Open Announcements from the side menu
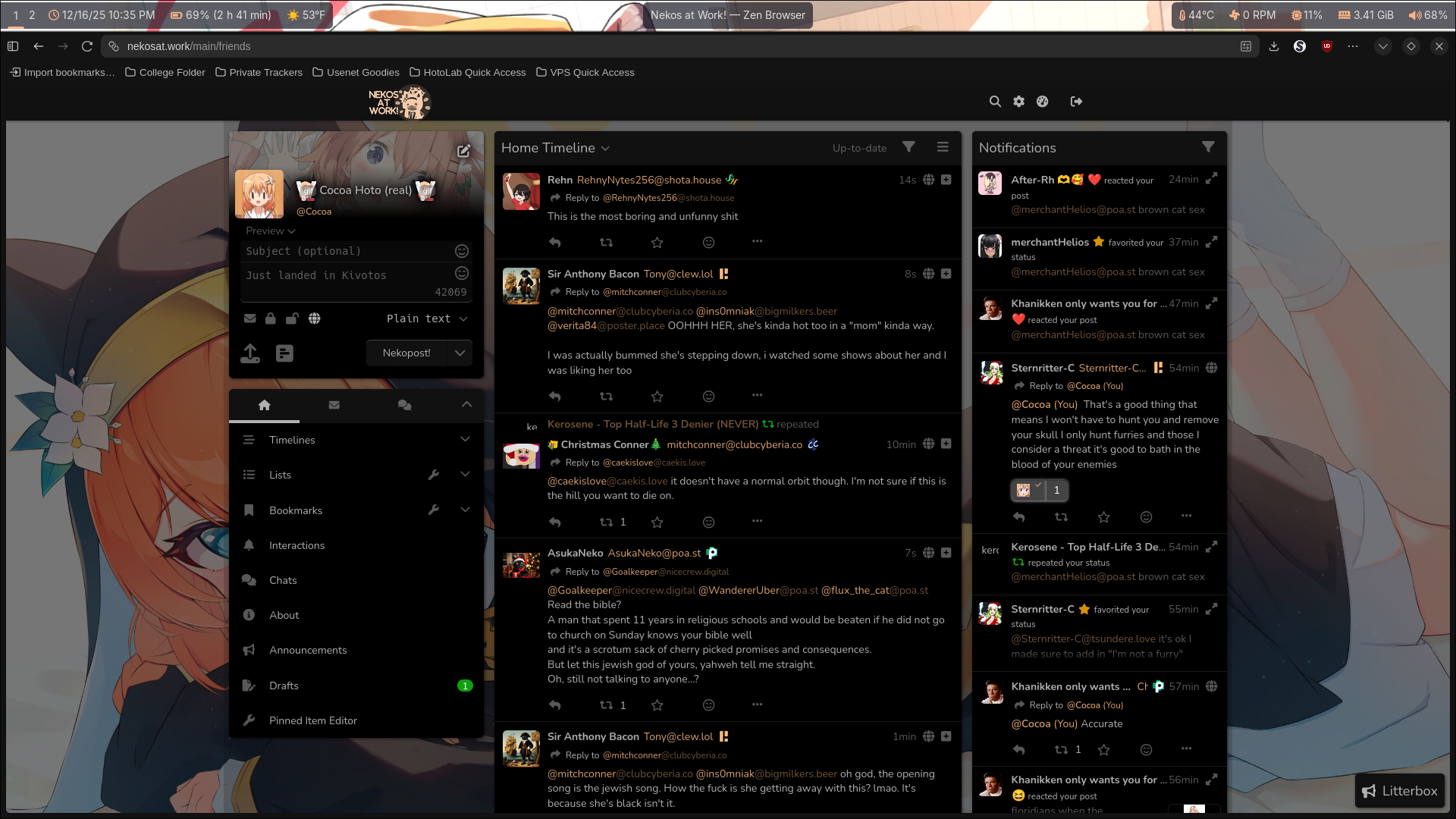Viewport: 1456px width, 819px height. 307,650
